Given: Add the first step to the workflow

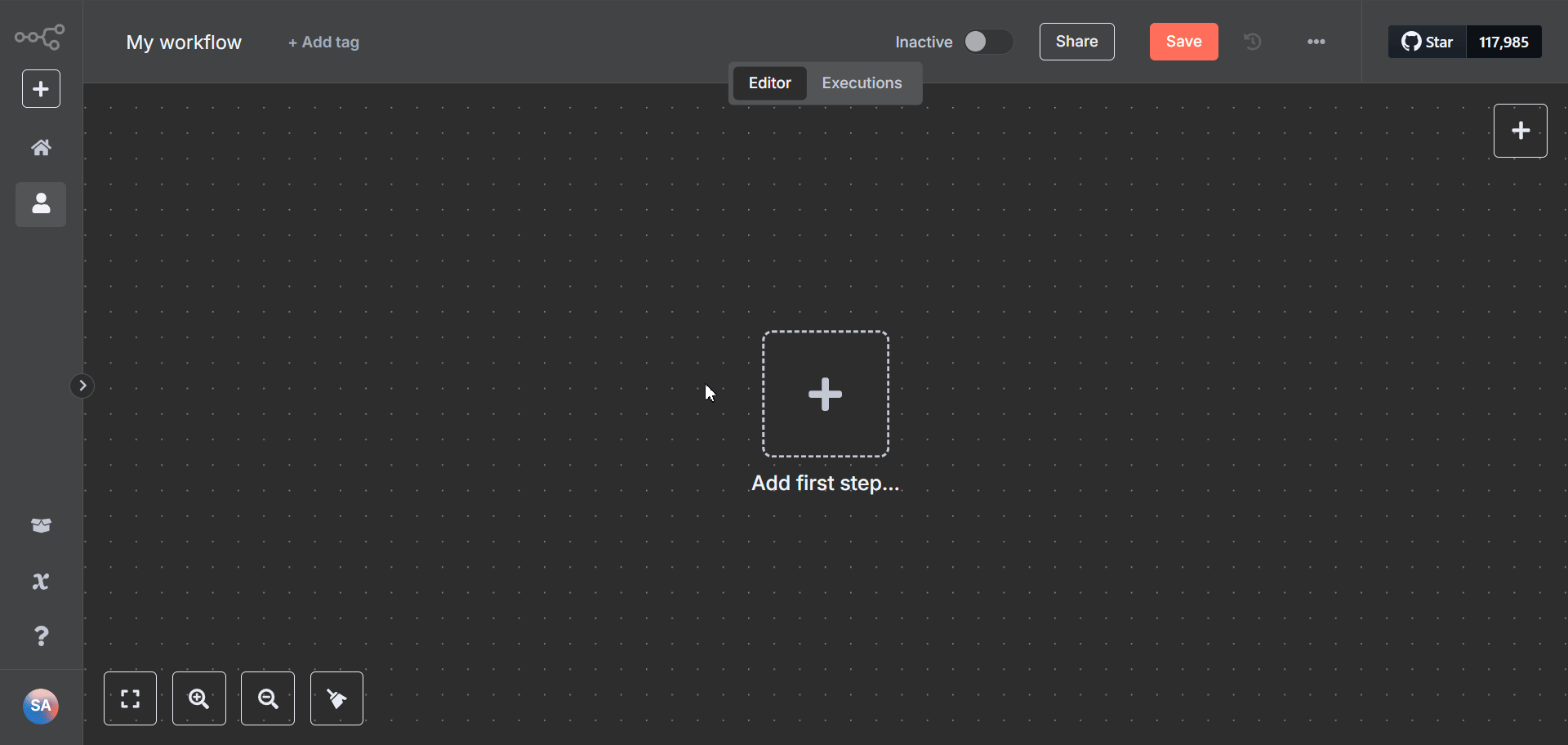Looking at the screenshot, I should tap(825, 393).
